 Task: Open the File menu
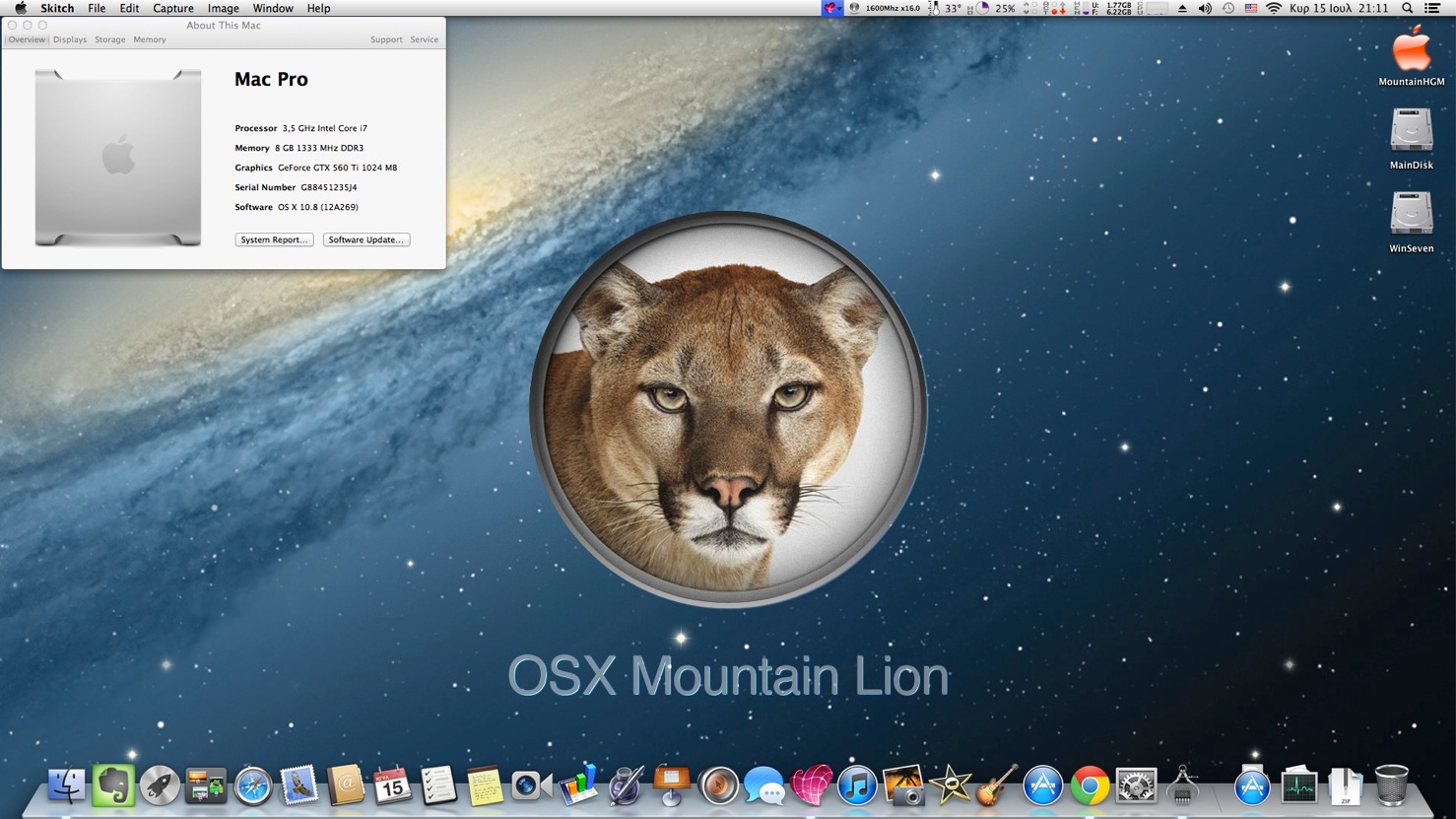point(97,8)
